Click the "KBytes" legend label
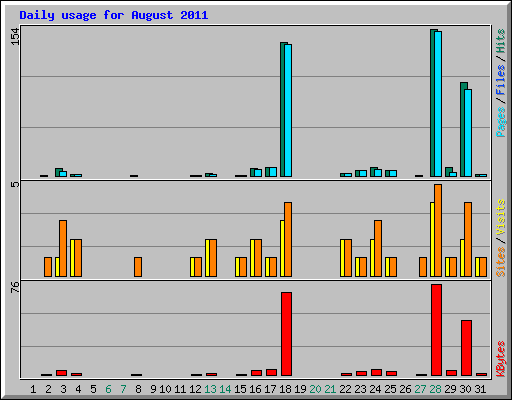Viewport: 512px width, 400px height. coord(501,359)
